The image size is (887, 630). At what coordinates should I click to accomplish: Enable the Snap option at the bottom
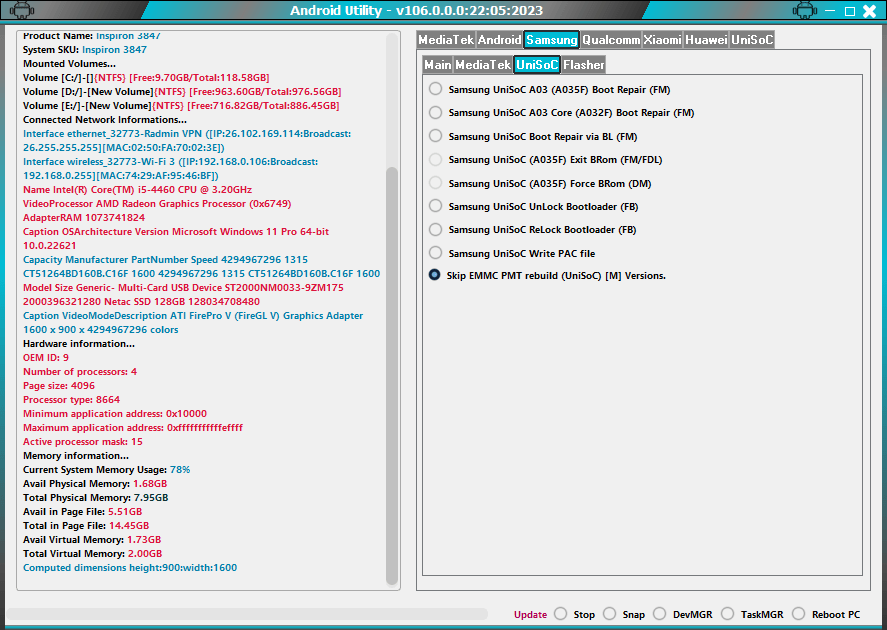coord(610,614)
